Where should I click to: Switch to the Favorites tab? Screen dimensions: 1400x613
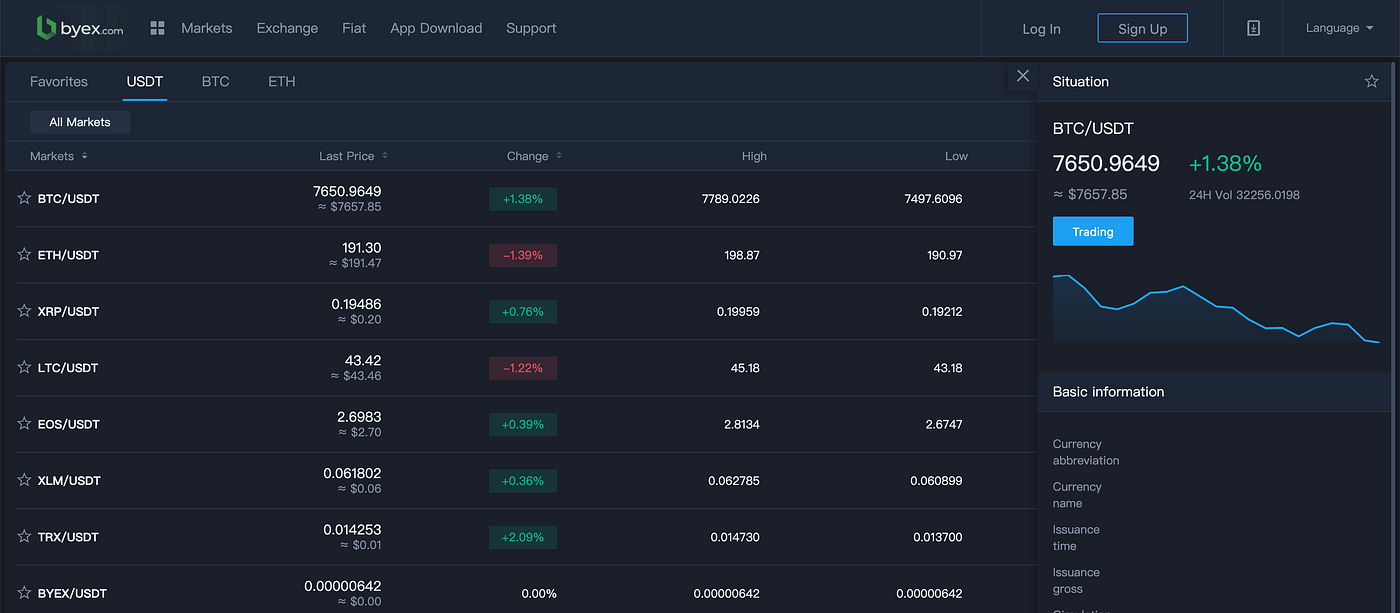(59, 81)
